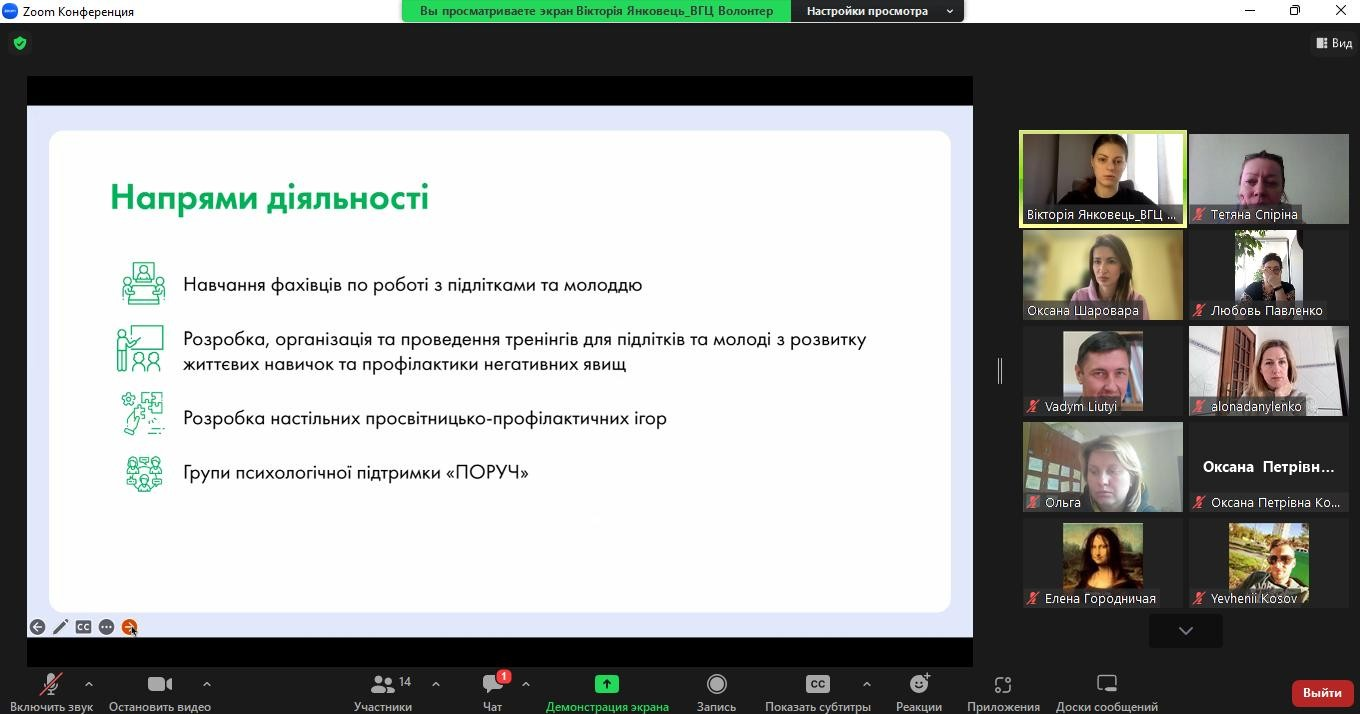The height and width of the screenshot is (714, 1360).
Task: Expand video options arrow next to the camera
Action: [207, 684]
